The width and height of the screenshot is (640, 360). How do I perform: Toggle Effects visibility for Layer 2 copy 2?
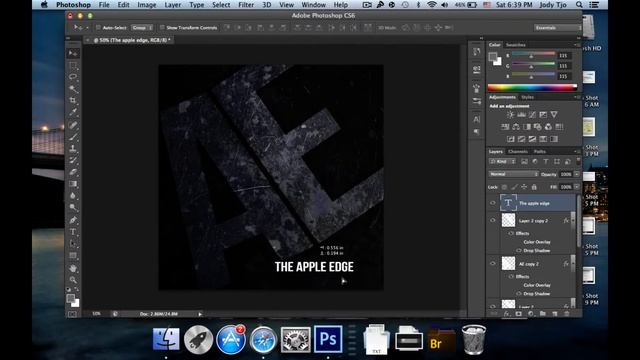(511, 233)
